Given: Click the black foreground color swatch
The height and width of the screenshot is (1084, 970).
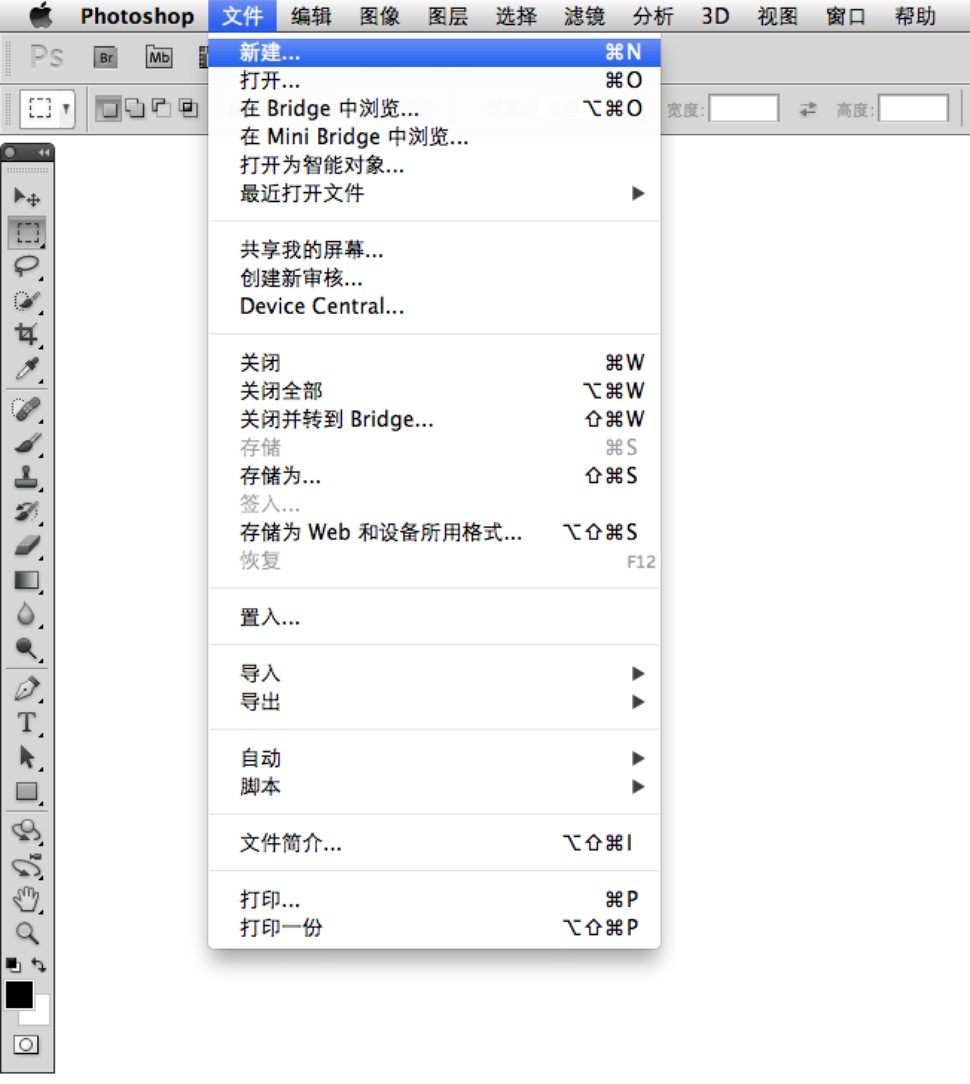Looking at the screenshot, I should tap(19, 994).
